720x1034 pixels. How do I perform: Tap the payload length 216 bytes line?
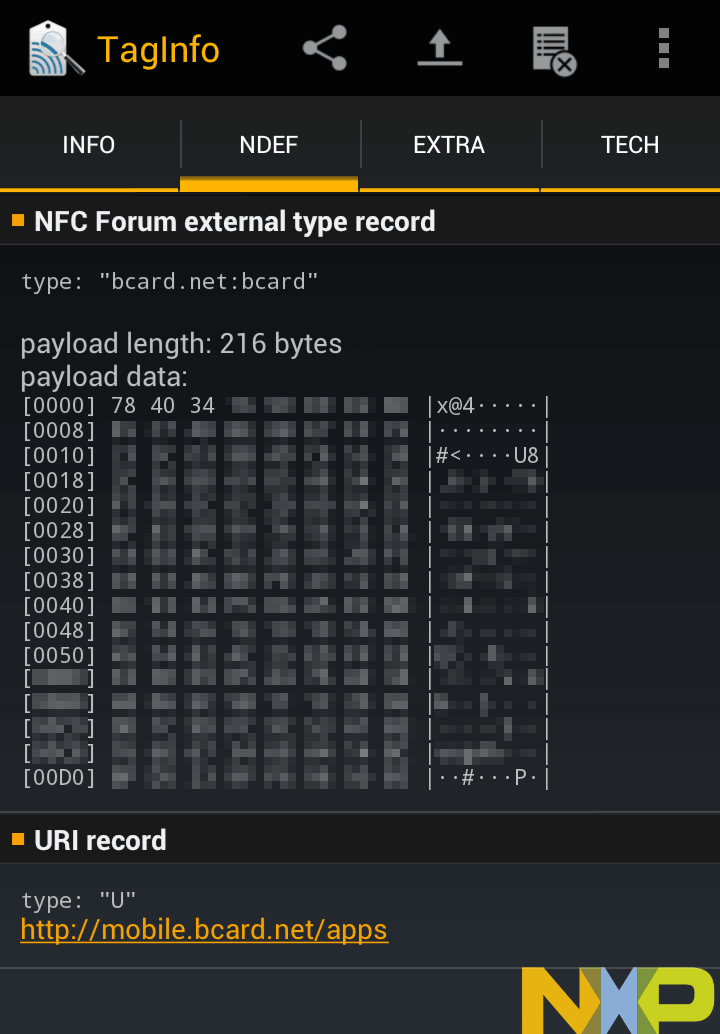182,343
